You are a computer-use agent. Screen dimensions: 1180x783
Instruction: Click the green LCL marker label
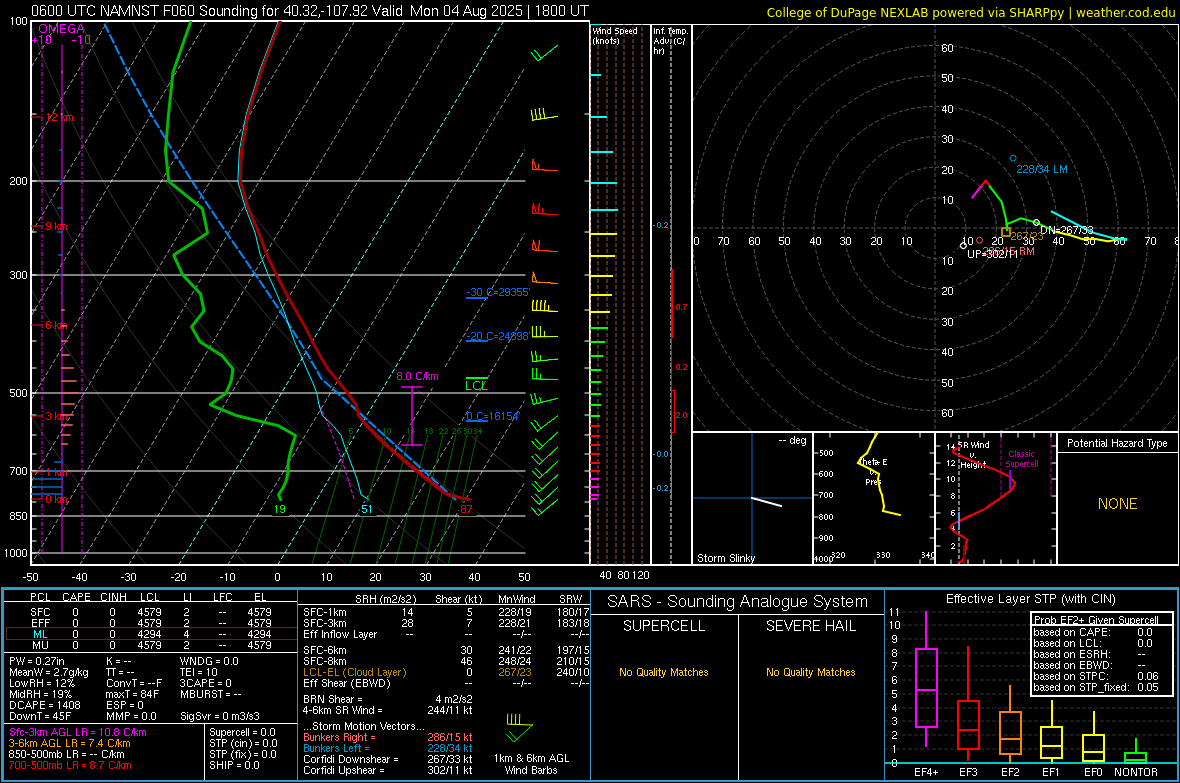click(x=476, y=385)
